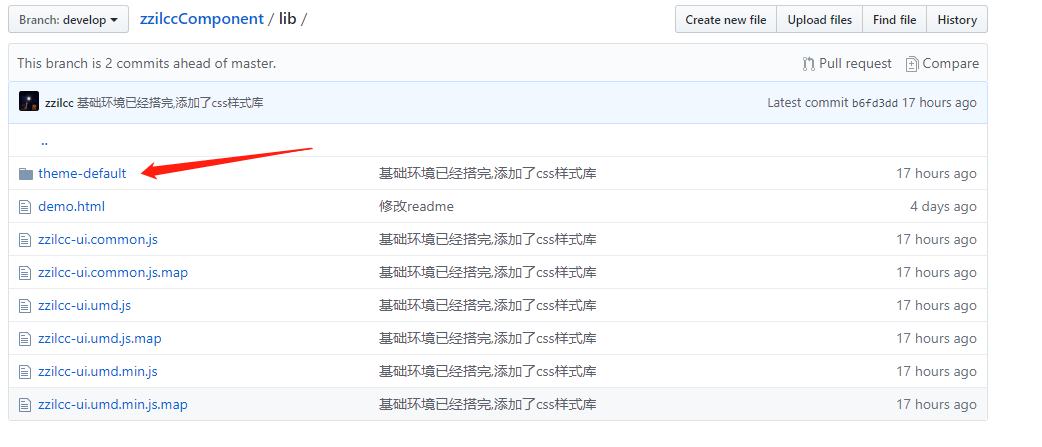The image size is (1042, 447).
Task: Go up to parent directory (..)
Action: [x=44, y=141]
